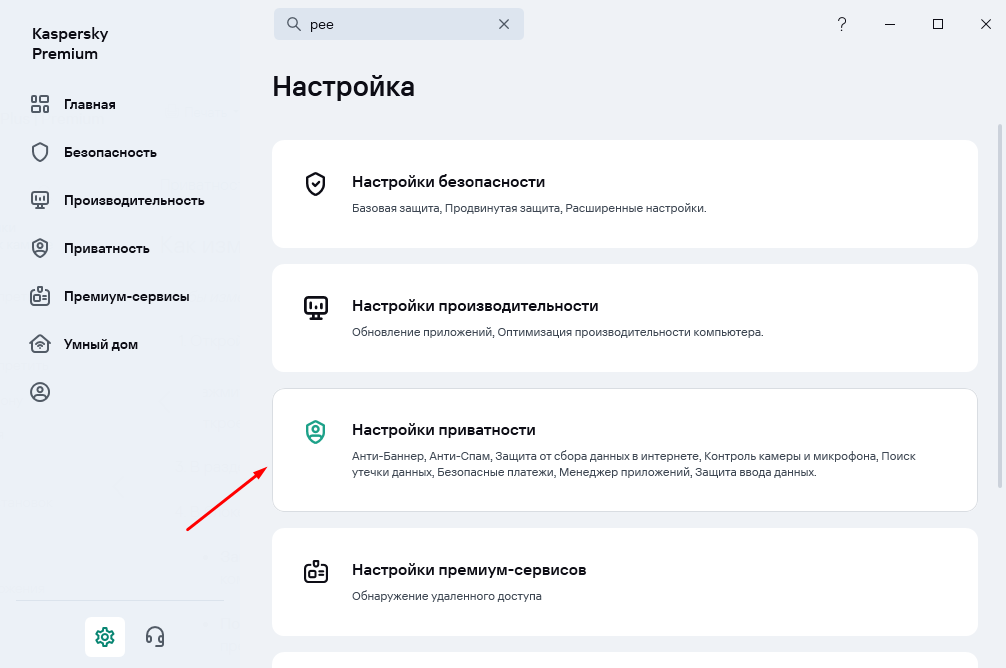Click the vertical scrollbar on the right

1000,300
